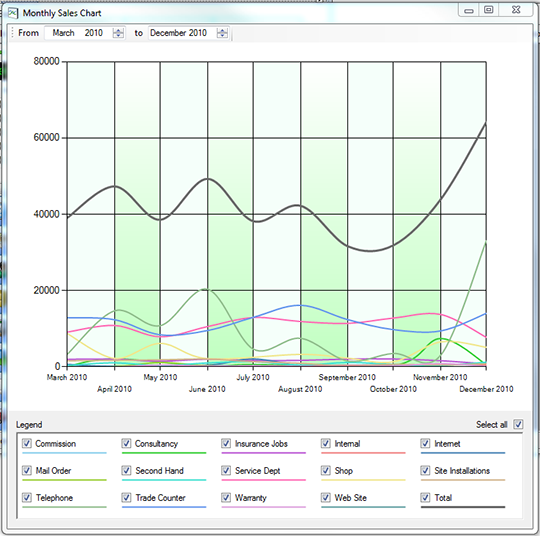Uncheck the Site Installations checkbox

[425, 470]
